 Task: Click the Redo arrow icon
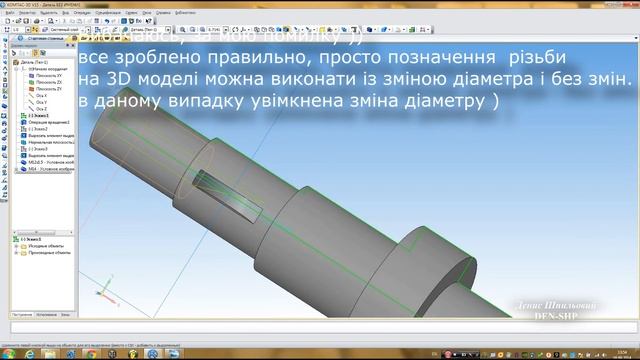click(114, 21)
